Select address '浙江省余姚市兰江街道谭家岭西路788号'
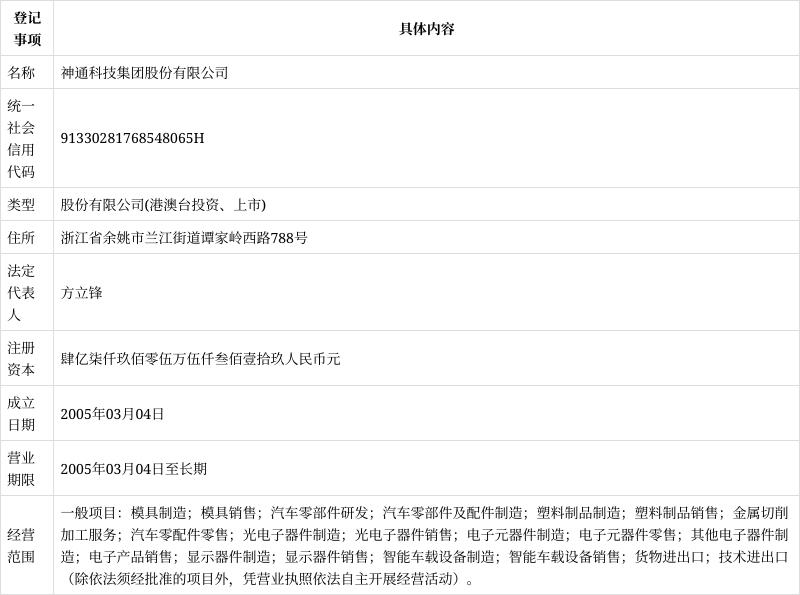Viewport: 800px width, 595px height. pyautogui.click(x=184, y=237)
